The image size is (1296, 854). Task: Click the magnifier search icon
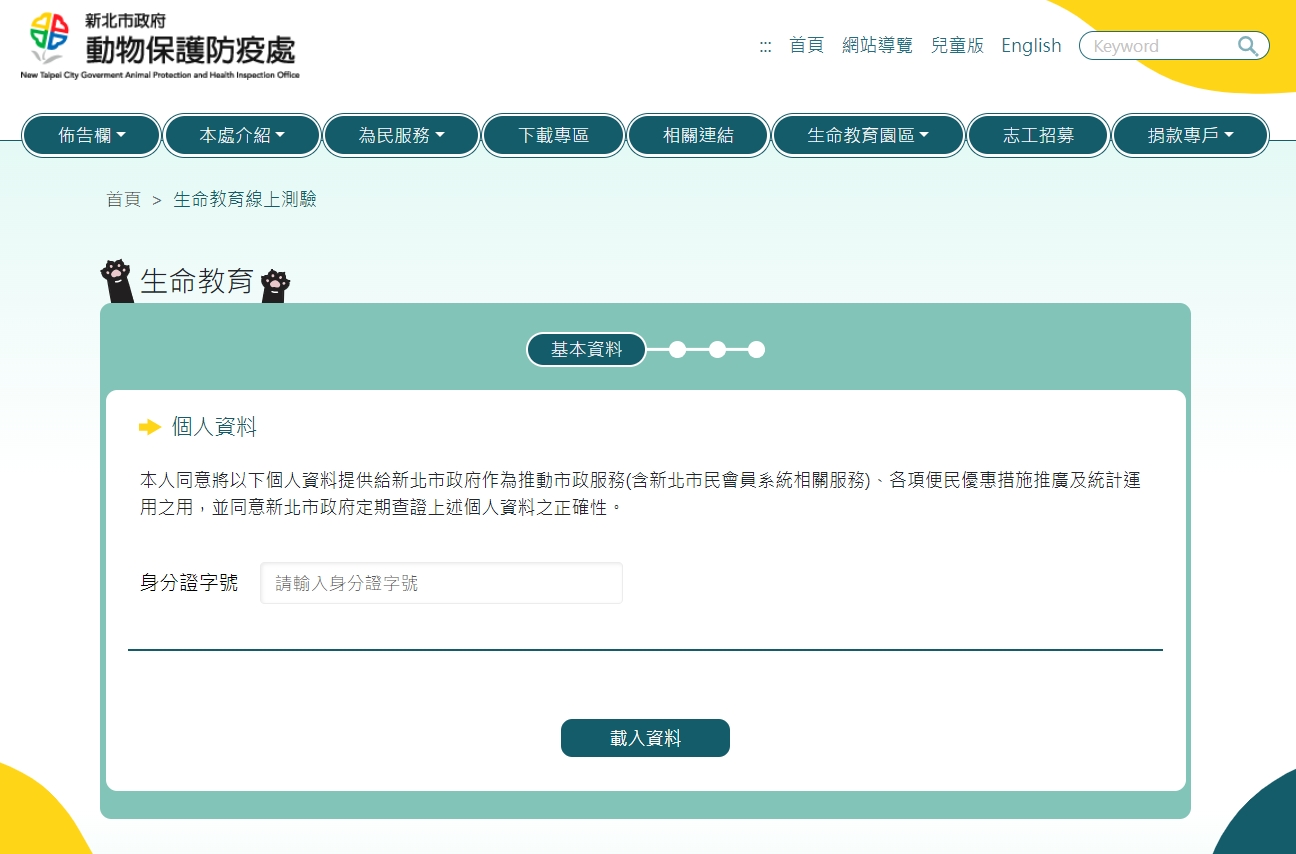point(1247,46)
